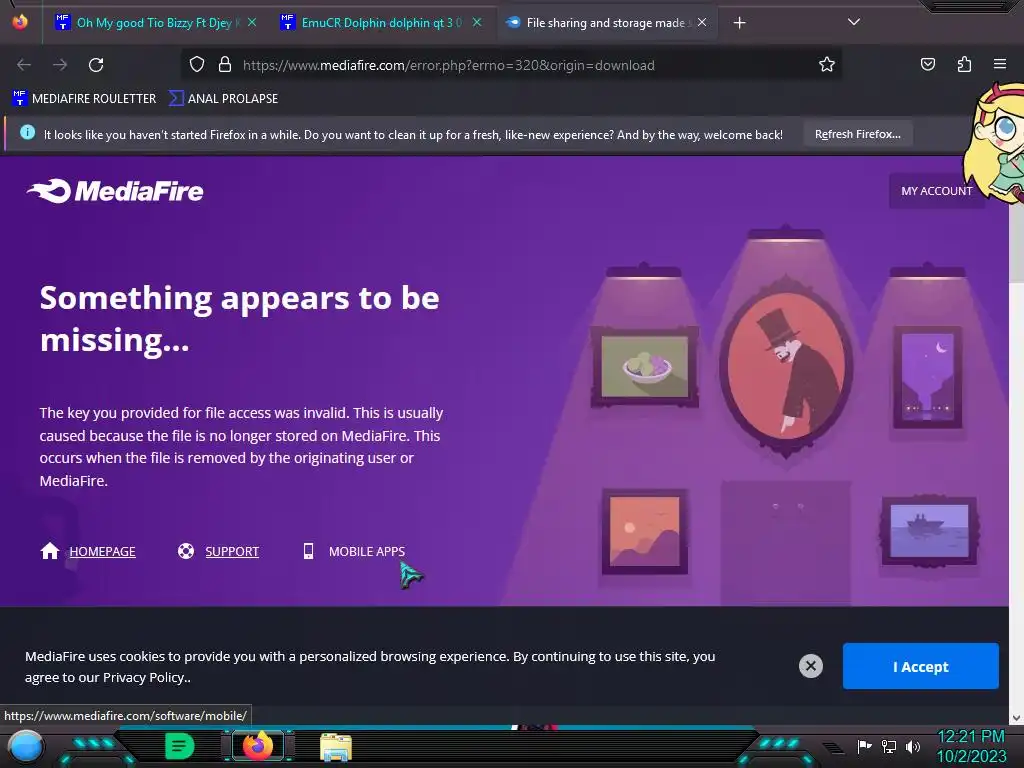Switch to the 'EmuCR Dolphin' tab

[x=381, y=23]
